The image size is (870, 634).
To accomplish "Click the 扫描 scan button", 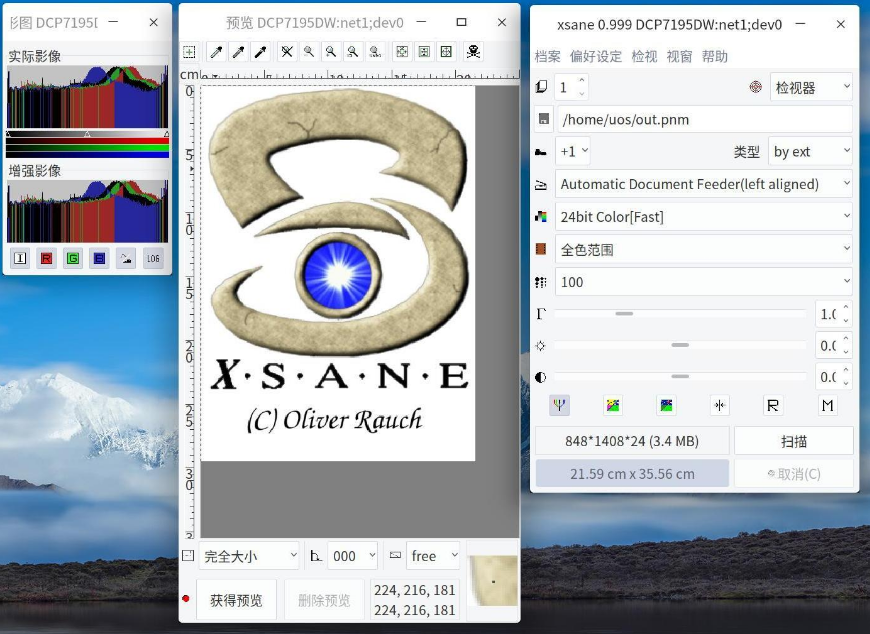I will pyautogui.click(x=794, y=442).
